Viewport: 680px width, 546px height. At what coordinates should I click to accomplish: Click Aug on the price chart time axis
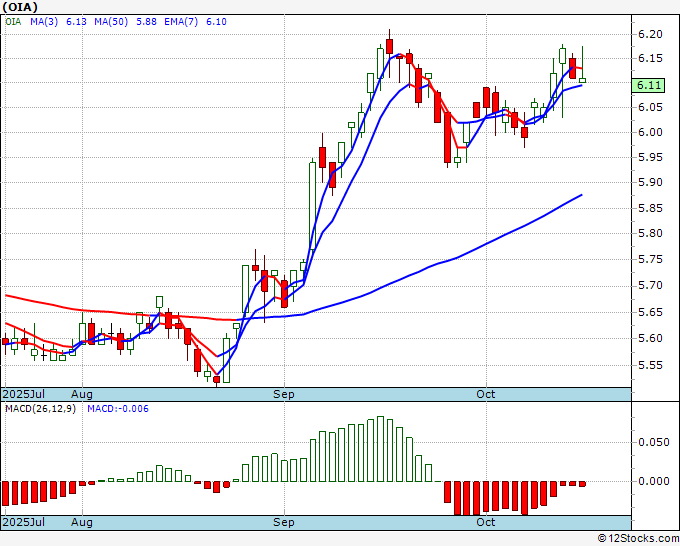[82, 394]
